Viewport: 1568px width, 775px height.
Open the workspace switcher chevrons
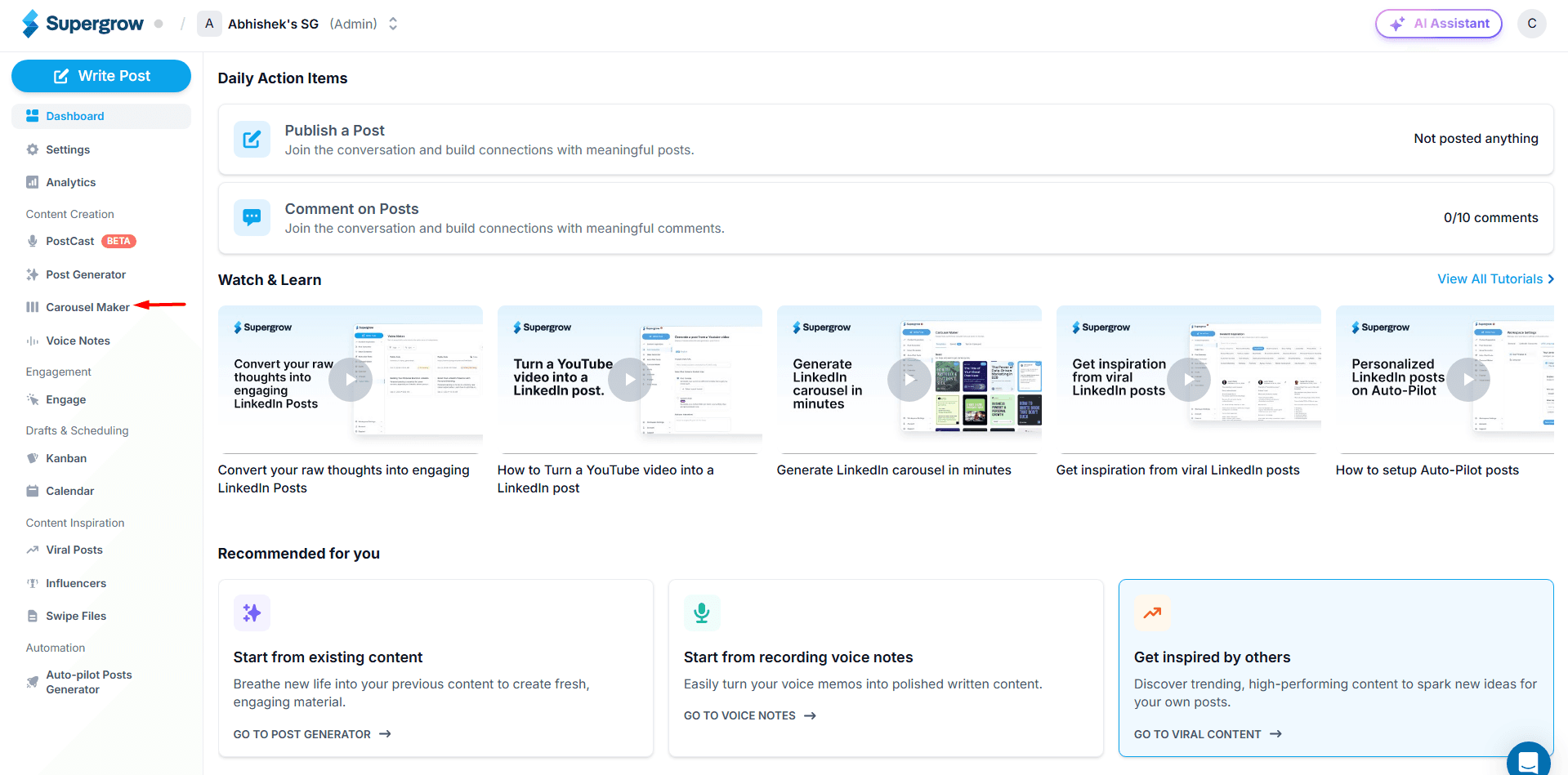[393, 24]
